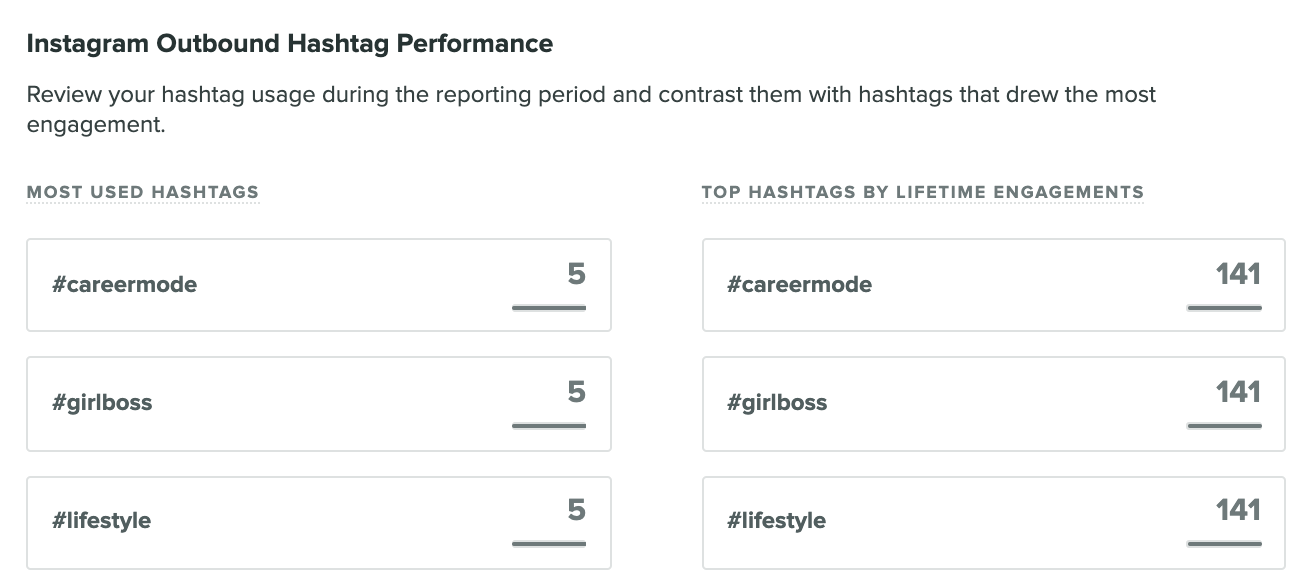Select #careermode under Most Used Hashtags
Viewport: 1312px width, 586px height.
pos(125,285)
